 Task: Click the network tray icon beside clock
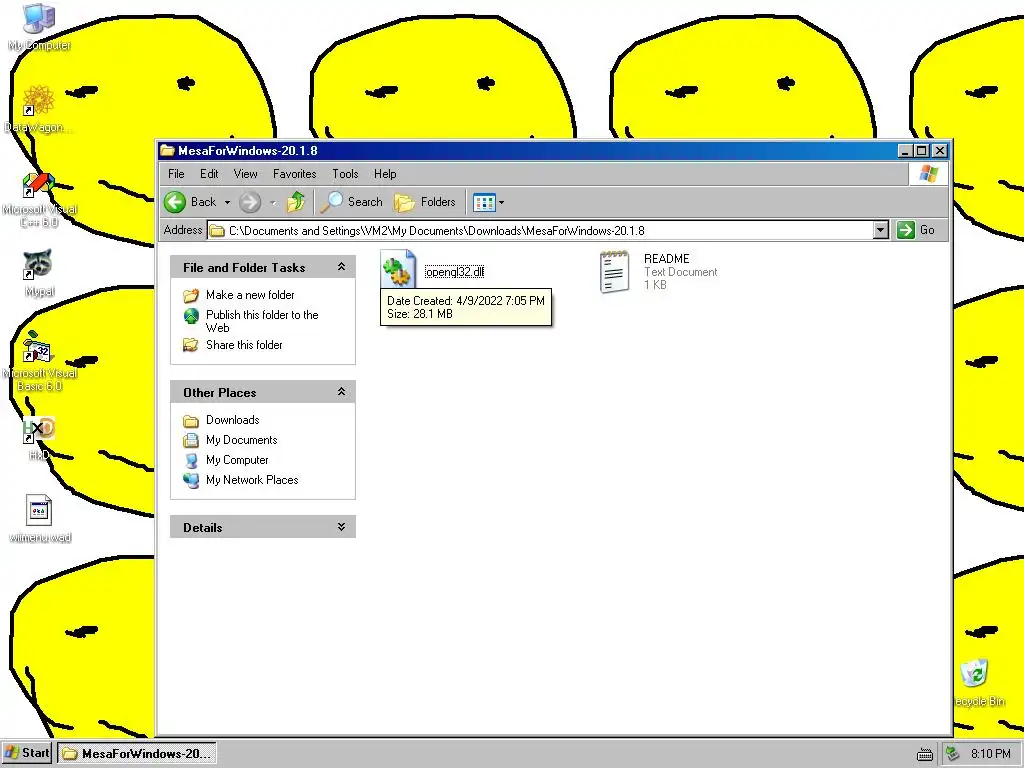(x=953, y=754)
